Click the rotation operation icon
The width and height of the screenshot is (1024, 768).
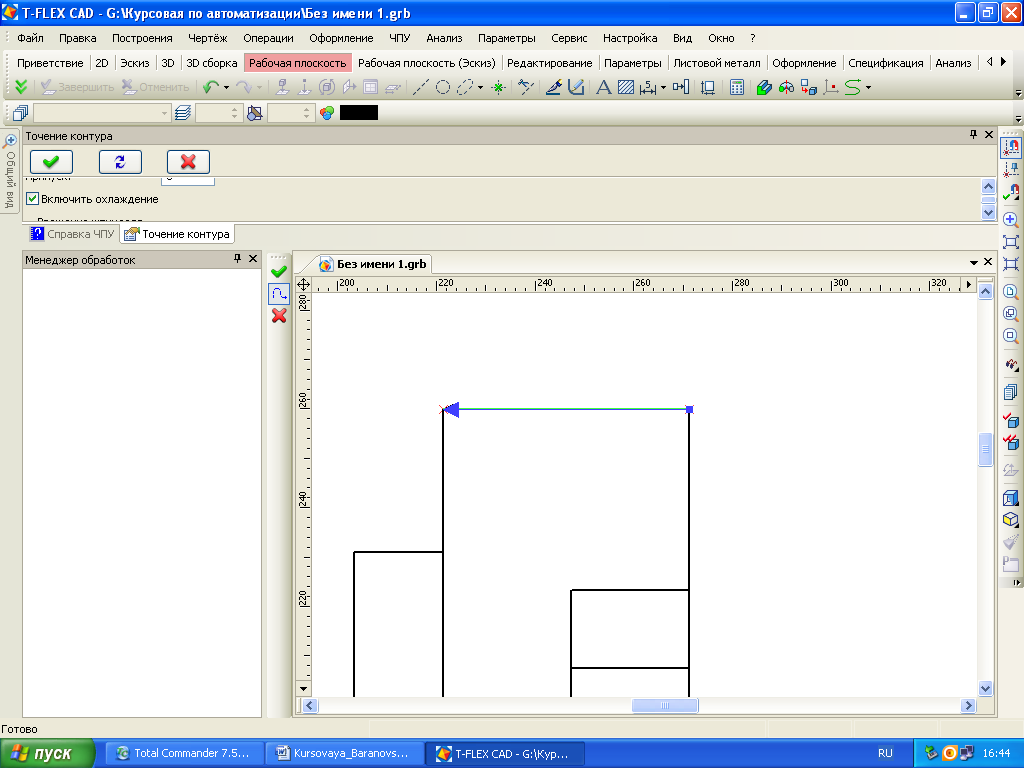pyautogui.click(x=786, y=87)
